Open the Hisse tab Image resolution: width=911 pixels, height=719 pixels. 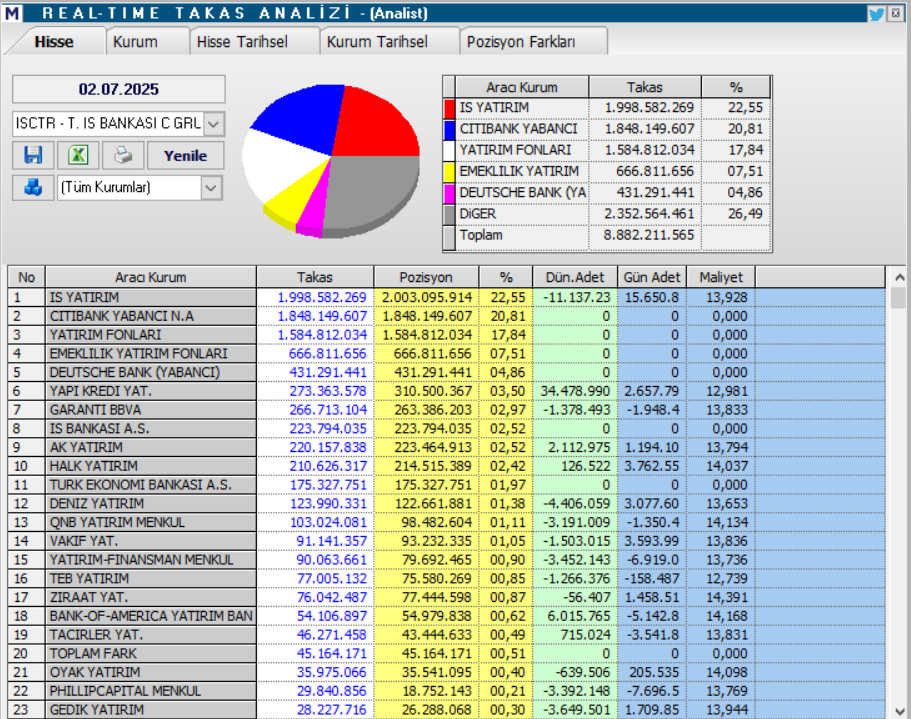click(54, 42)
